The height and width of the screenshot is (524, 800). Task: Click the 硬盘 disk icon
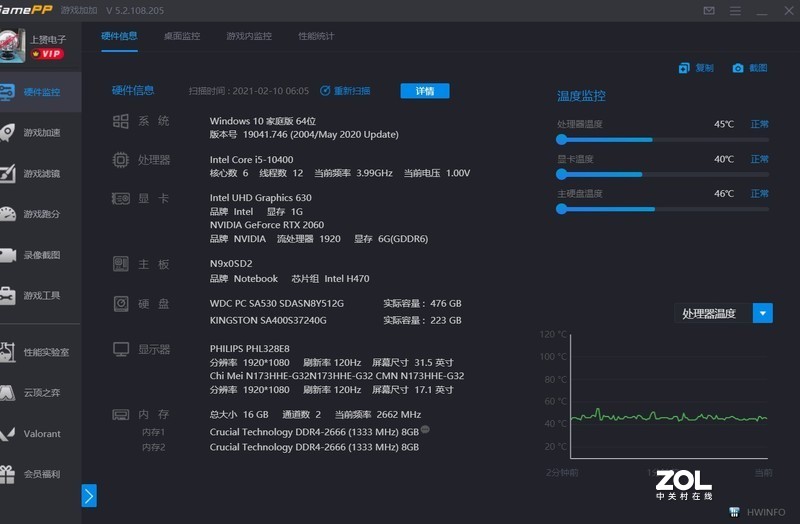pyautogui.click(x=121, y=304)
